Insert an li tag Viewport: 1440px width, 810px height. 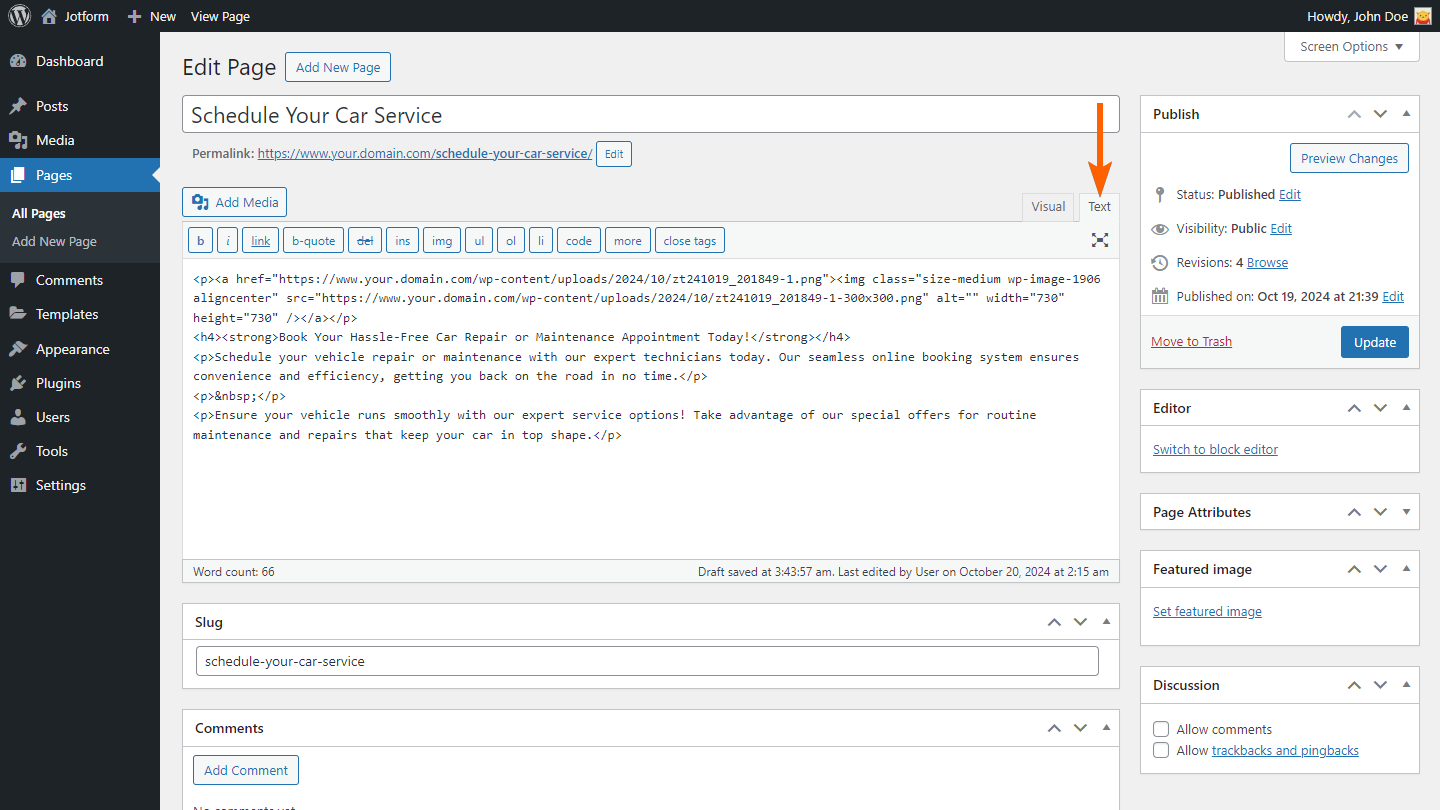click(541, 240)
